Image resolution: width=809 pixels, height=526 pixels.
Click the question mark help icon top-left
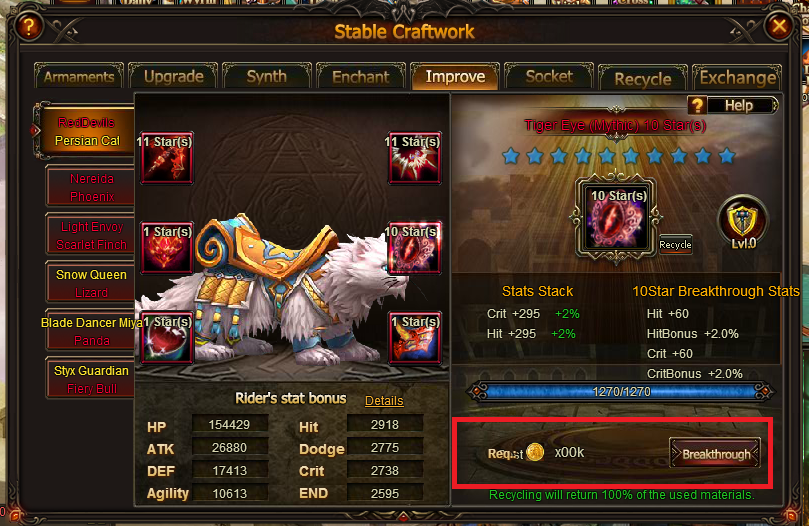pyautogui.click(x=29, y=26)
